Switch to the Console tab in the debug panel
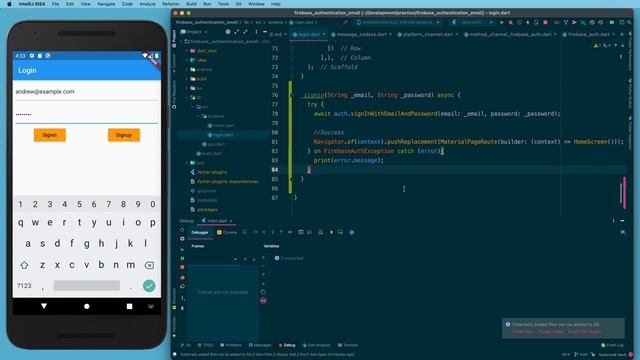This screenshot has height=360, width=640. 227,232
